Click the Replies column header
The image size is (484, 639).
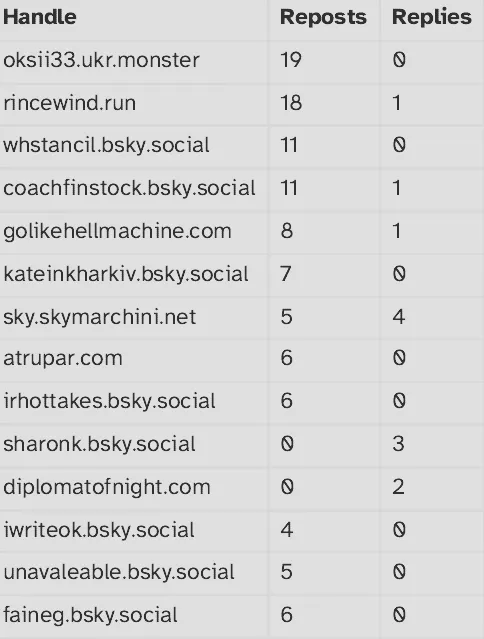point(431,17)
